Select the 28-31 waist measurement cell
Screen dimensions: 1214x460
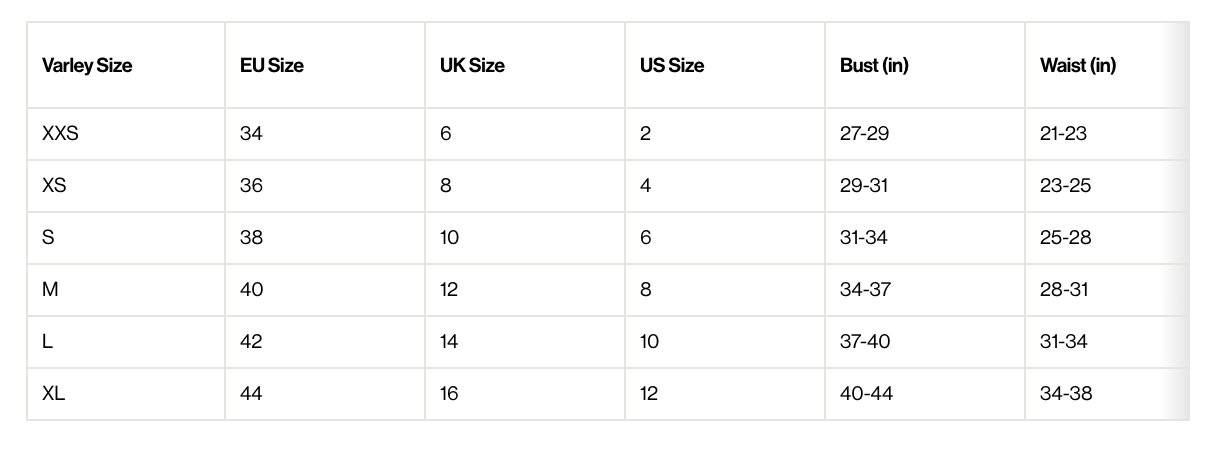[1065, 290]
